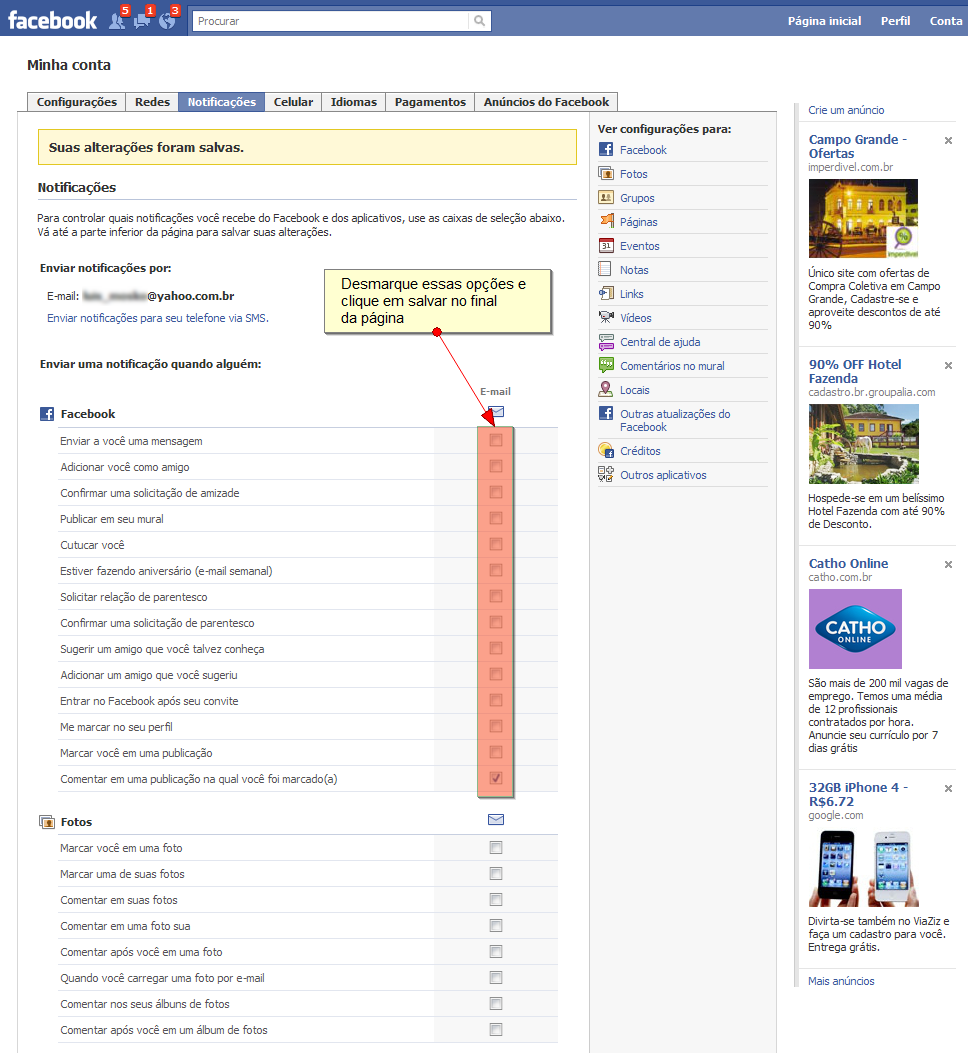This screenshot has height=1053, width=968.
Task: Open the Idiomas tab
Action: [x=353, y=102]
